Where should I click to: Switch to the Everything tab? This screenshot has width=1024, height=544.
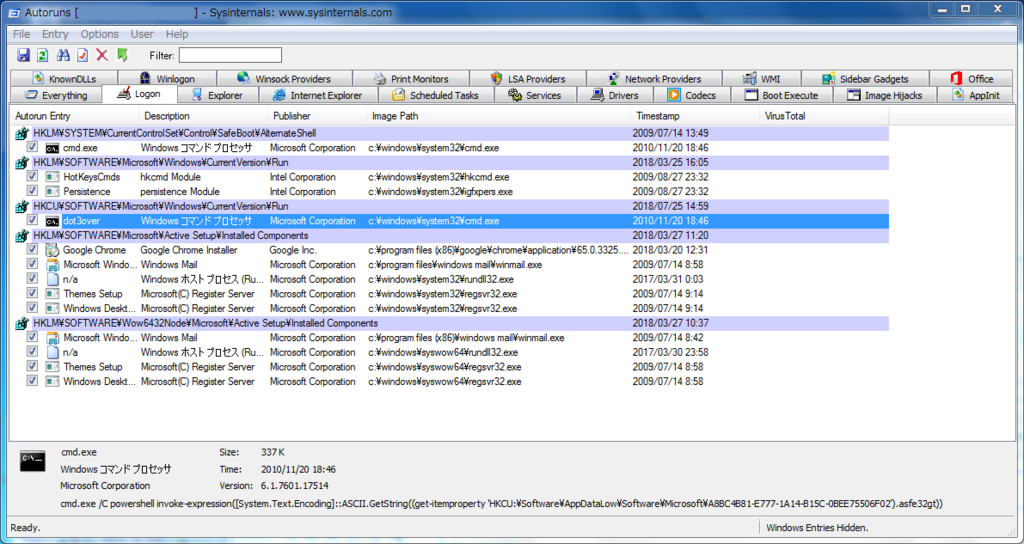coord(56,95)
